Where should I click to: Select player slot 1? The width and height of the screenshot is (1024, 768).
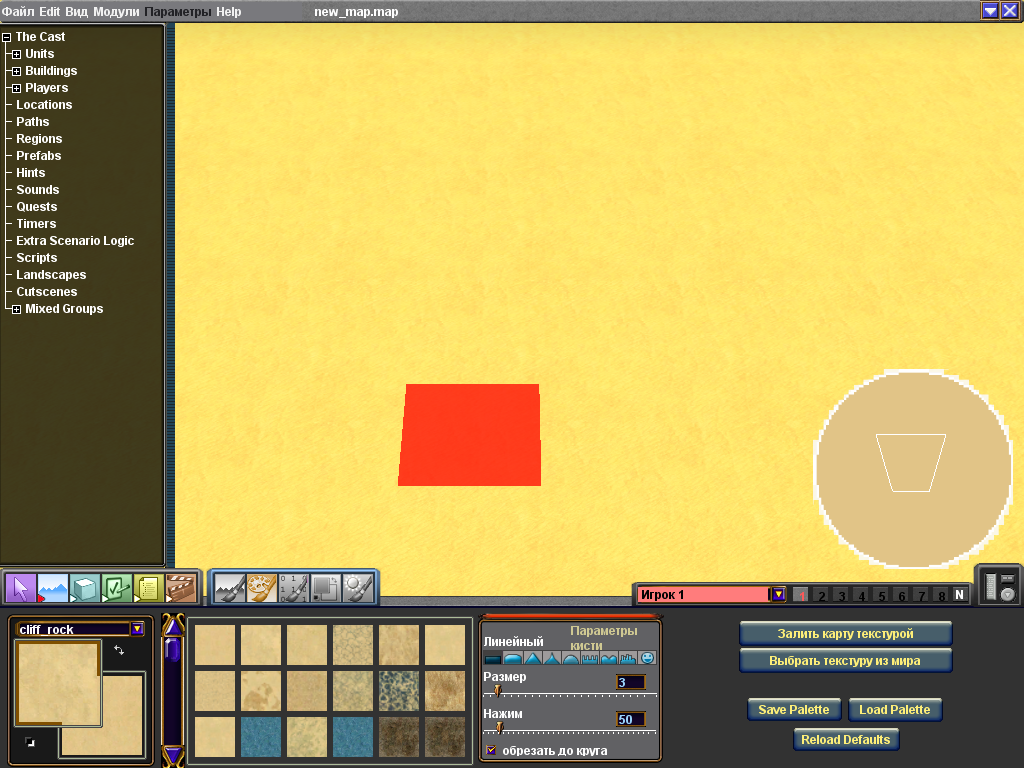pyautogui.click(x=801, y=595)
